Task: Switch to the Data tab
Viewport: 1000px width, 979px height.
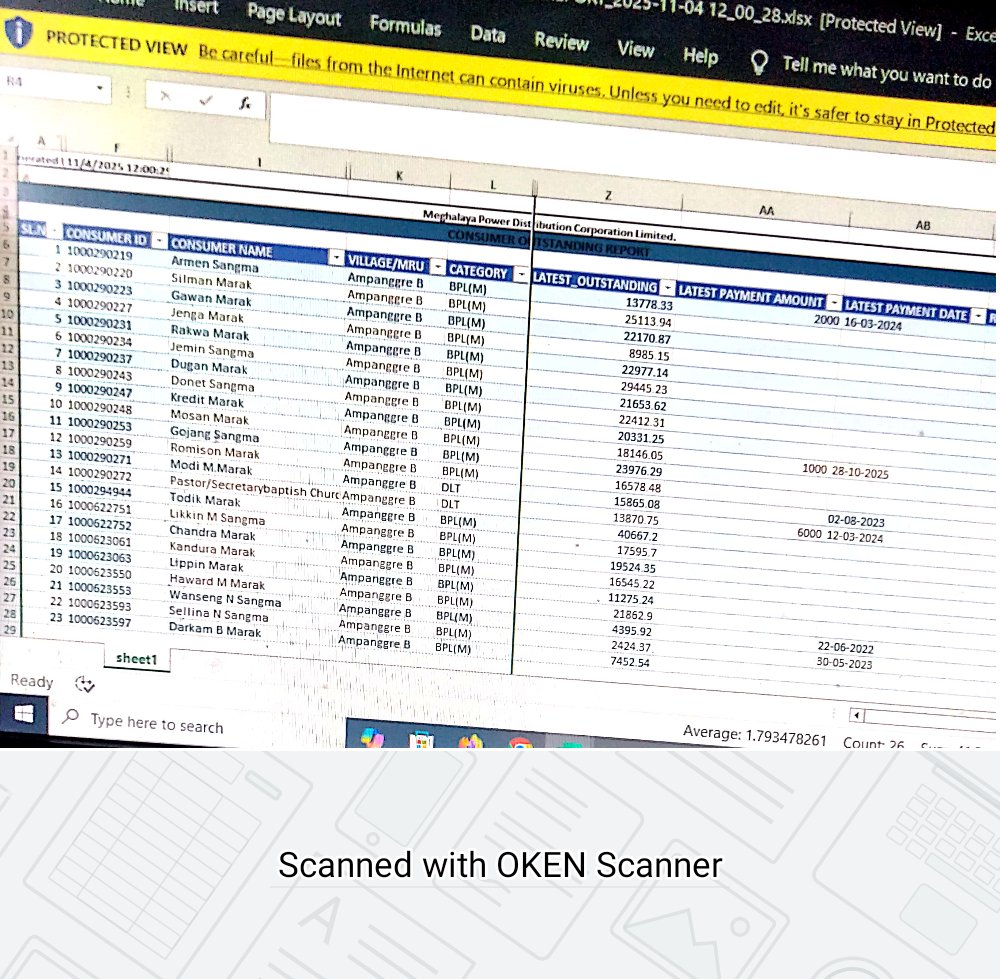Action: (488, 33)
